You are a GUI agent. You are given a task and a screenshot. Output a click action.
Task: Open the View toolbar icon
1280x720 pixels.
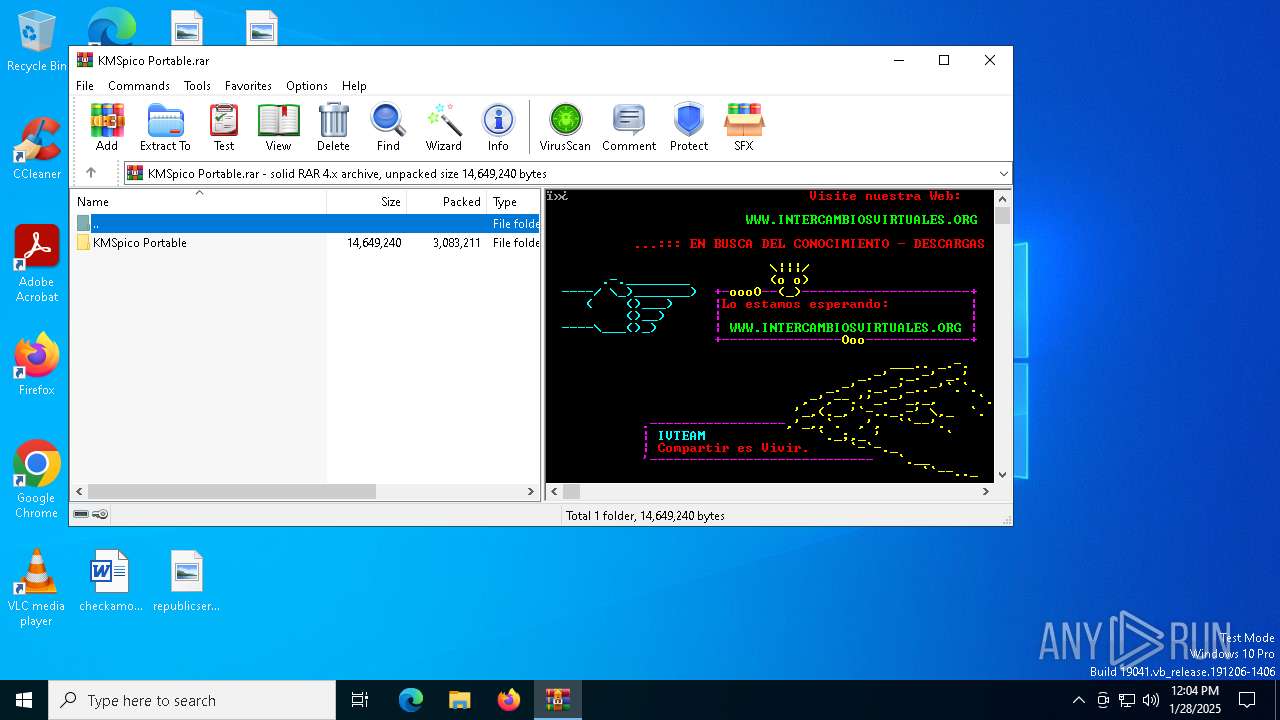[x=278, y=127]
